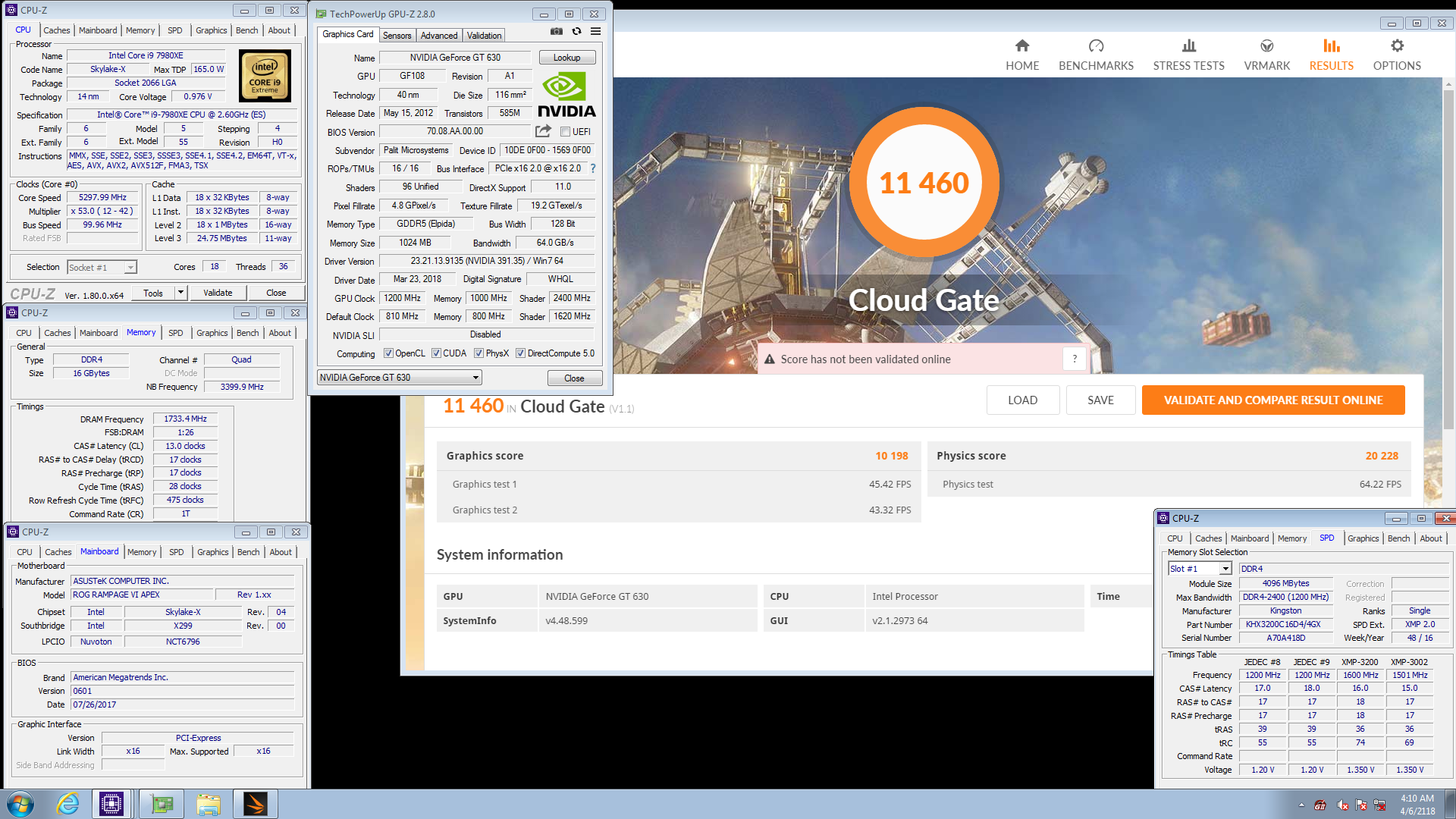1456x819 pixels.
Task: Open the Validation tab in GPU-Z
Action: tap(484, 36)
